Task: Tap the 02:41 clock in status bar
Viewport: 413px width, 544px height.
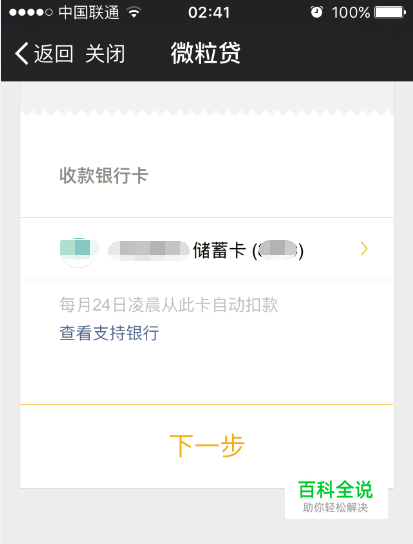Action: coord(209,13)
